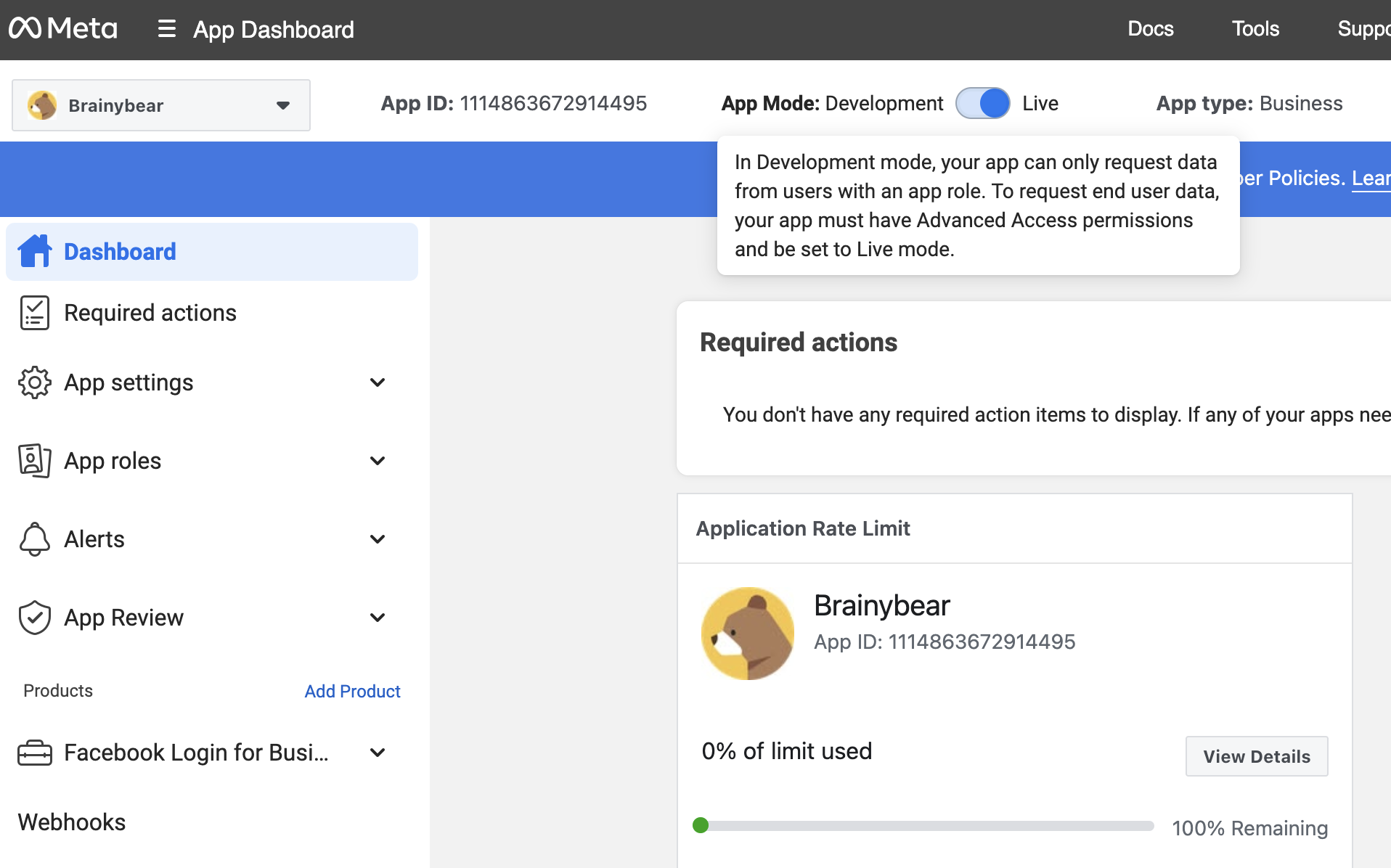Viewport: 1391px width, 868px height.
Task: Click the App Review shield icon
Action: (35, 618)
